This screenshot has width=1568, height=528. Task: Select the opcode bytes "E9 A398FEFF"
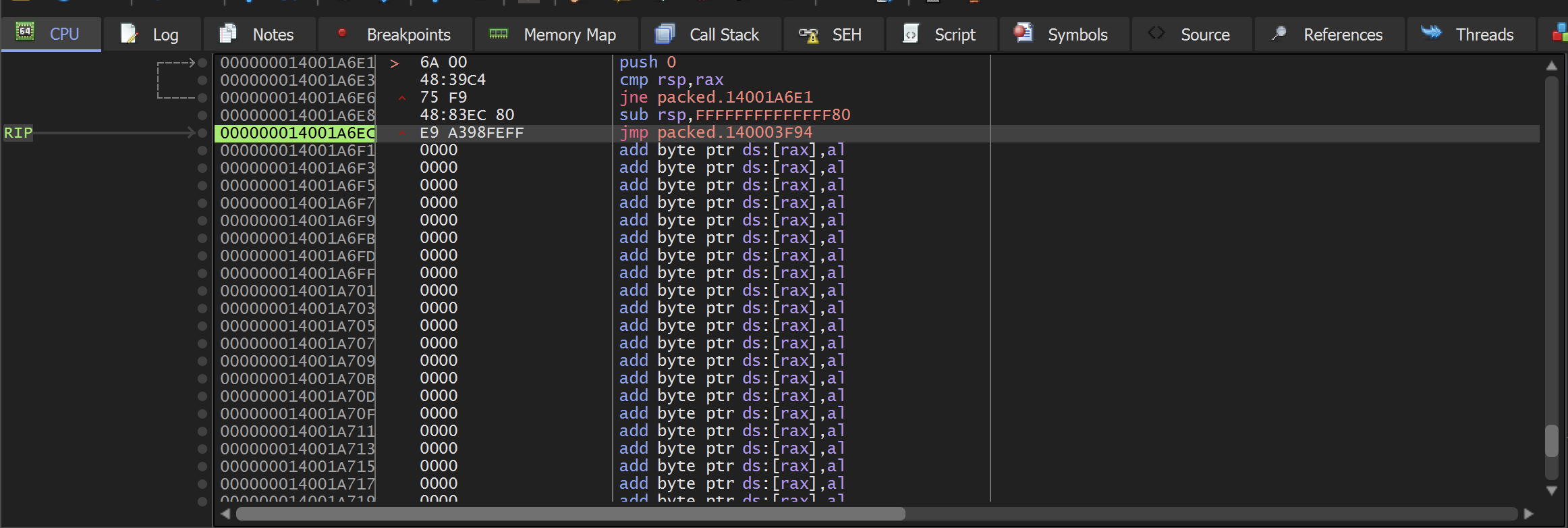[x=472, y=133]
